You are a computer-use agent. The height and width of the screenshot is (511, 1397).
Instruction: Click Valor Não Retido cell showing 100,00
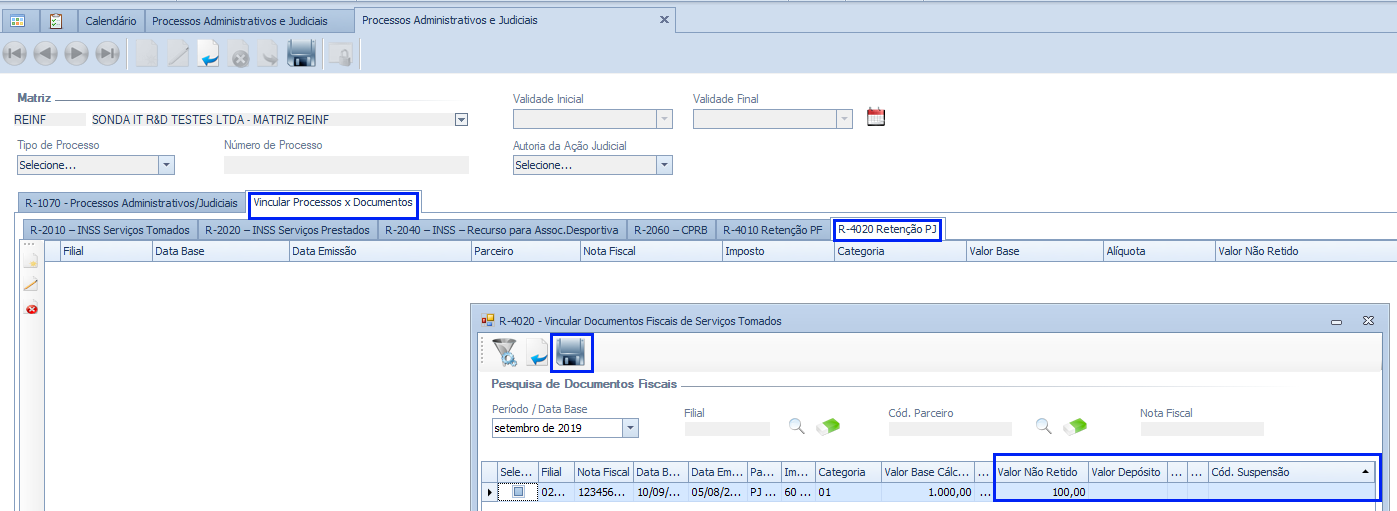point(1041,492)
